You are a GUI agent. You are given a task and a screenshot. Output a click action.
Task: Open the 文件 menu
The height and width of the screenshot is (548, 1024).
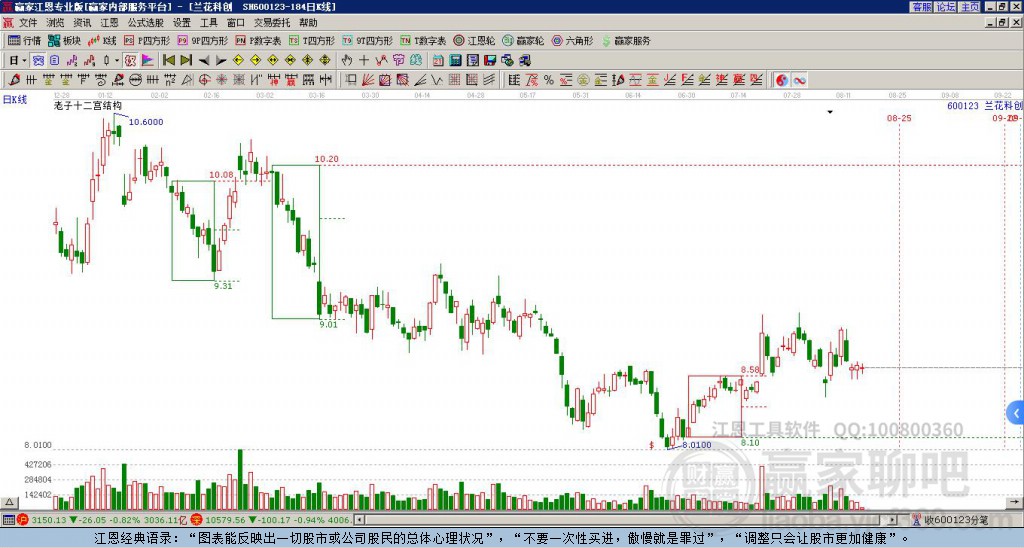[28, 23]
